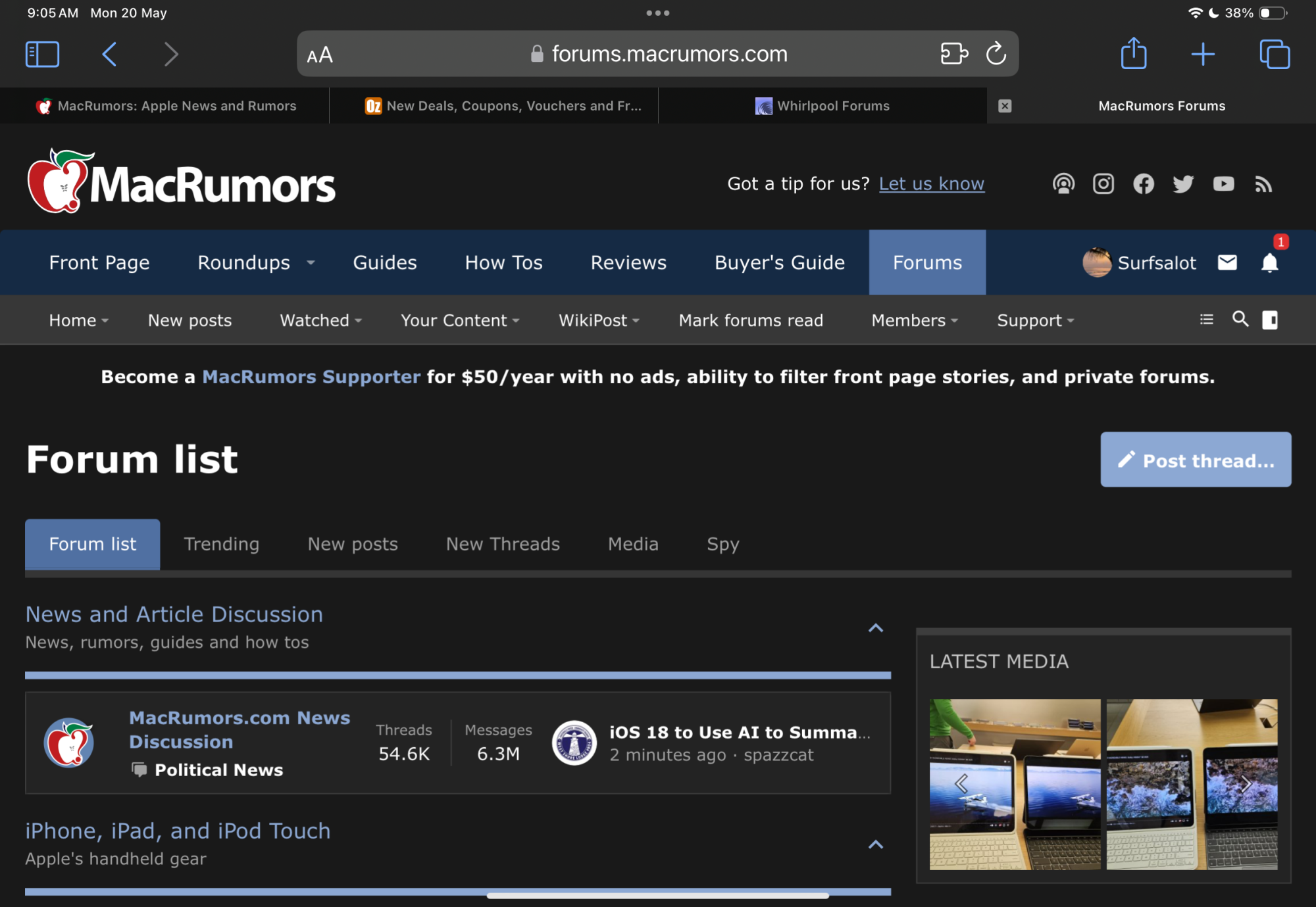Open the alerts bell icon
This screenshot has width=1316, height=907.
click(x=1270, y=262)
